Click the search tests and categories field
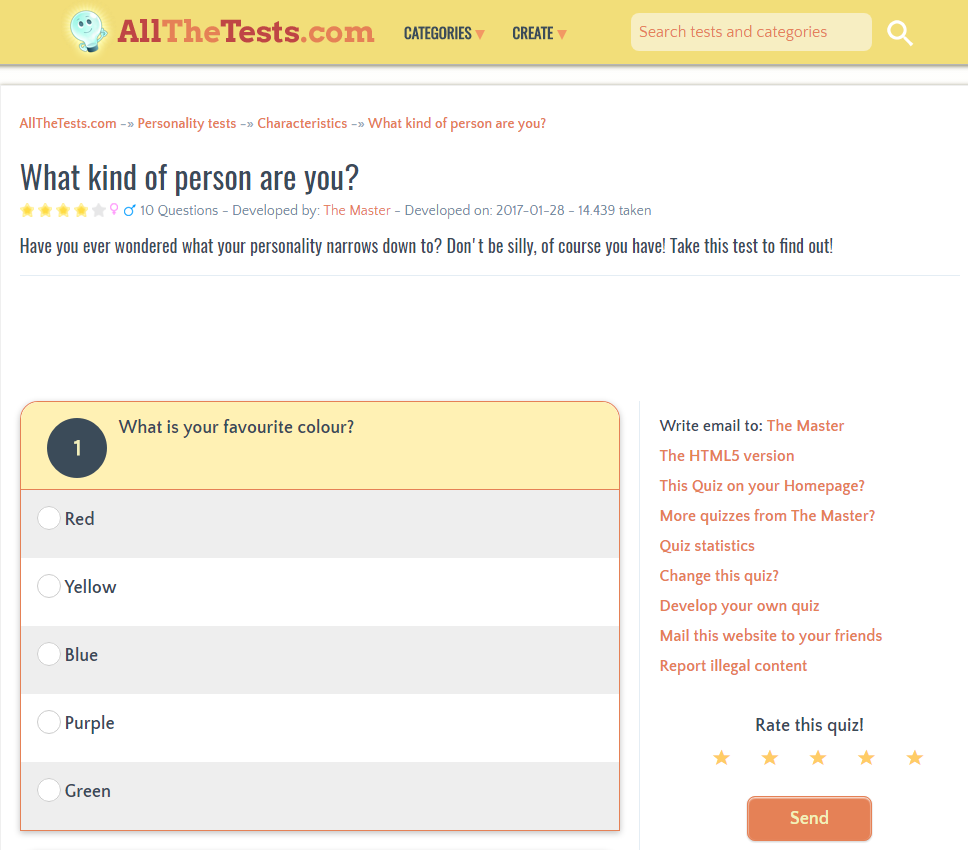Image resolution: width=968 pixels, height=850 pixels. [750, 32]
